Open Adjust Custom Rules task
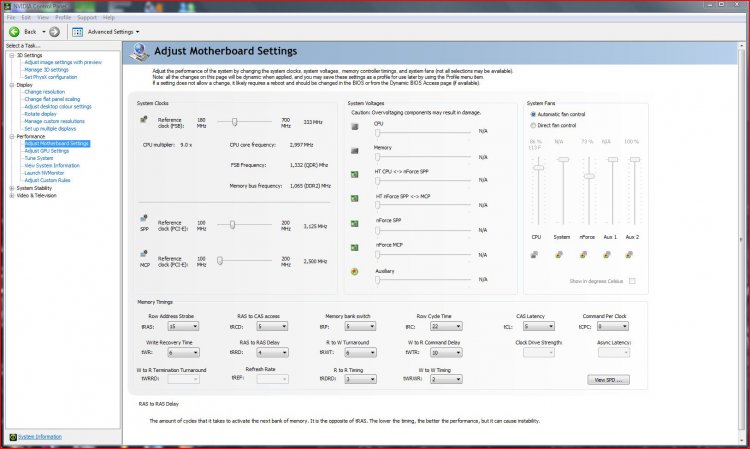This screenshot has width=750, height=449. pos(47,180)
